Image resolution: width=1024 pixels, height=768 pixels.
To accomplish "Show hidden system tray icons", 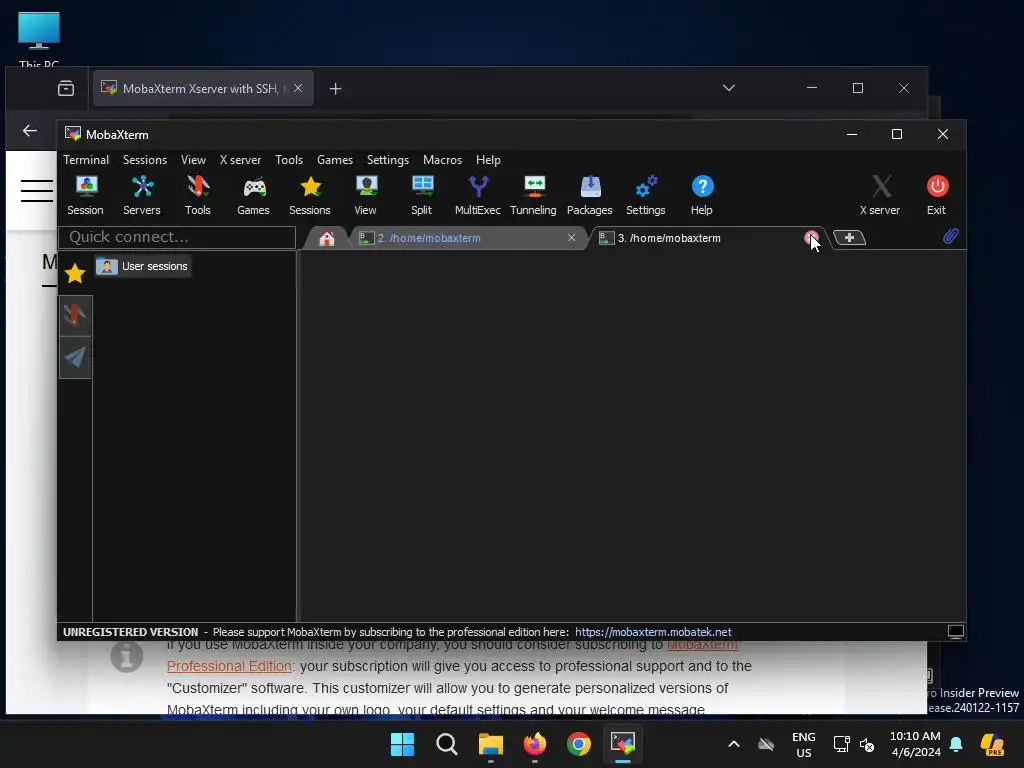I will [733, 744].
